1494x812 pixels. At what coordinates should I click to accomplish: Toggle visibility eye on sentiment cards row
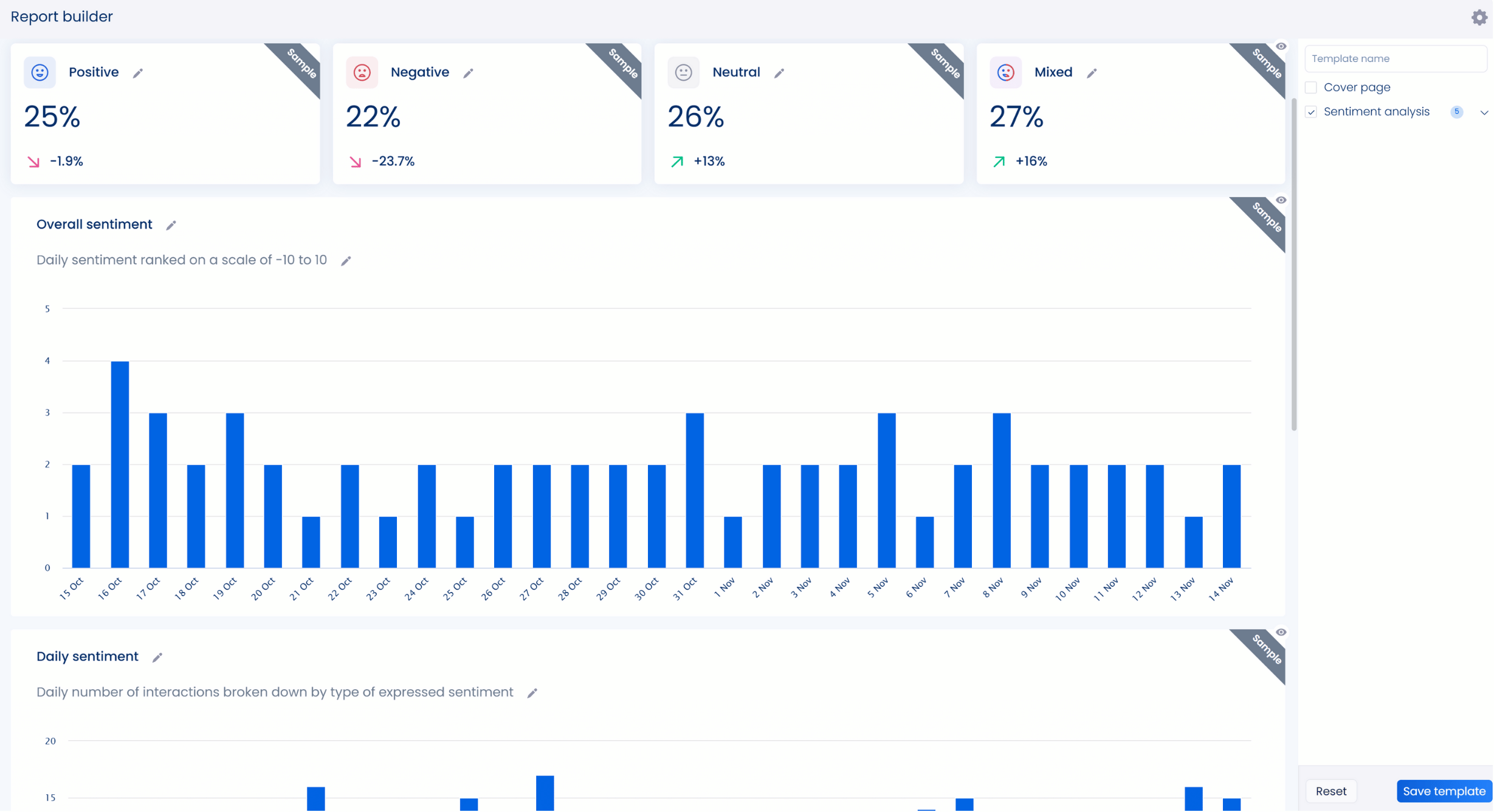pyautogui.click(x=1281, y=47)
